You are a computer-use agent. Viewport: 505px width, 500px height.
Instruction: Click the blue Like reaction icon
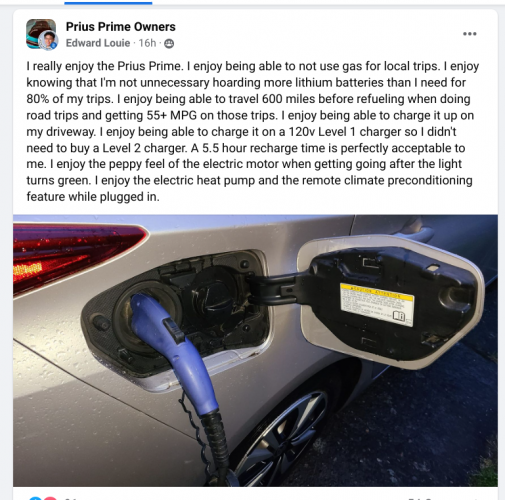pos(34,498)
